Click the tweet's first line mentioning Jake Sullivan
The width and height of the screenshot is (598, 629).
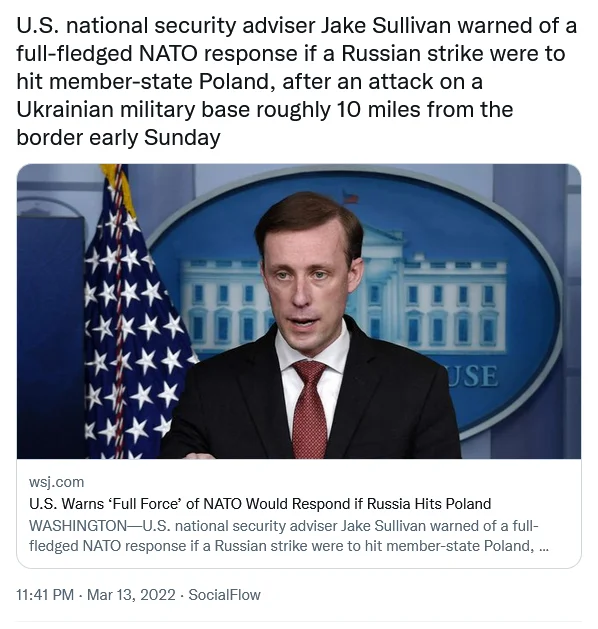(x=296, y=26)
